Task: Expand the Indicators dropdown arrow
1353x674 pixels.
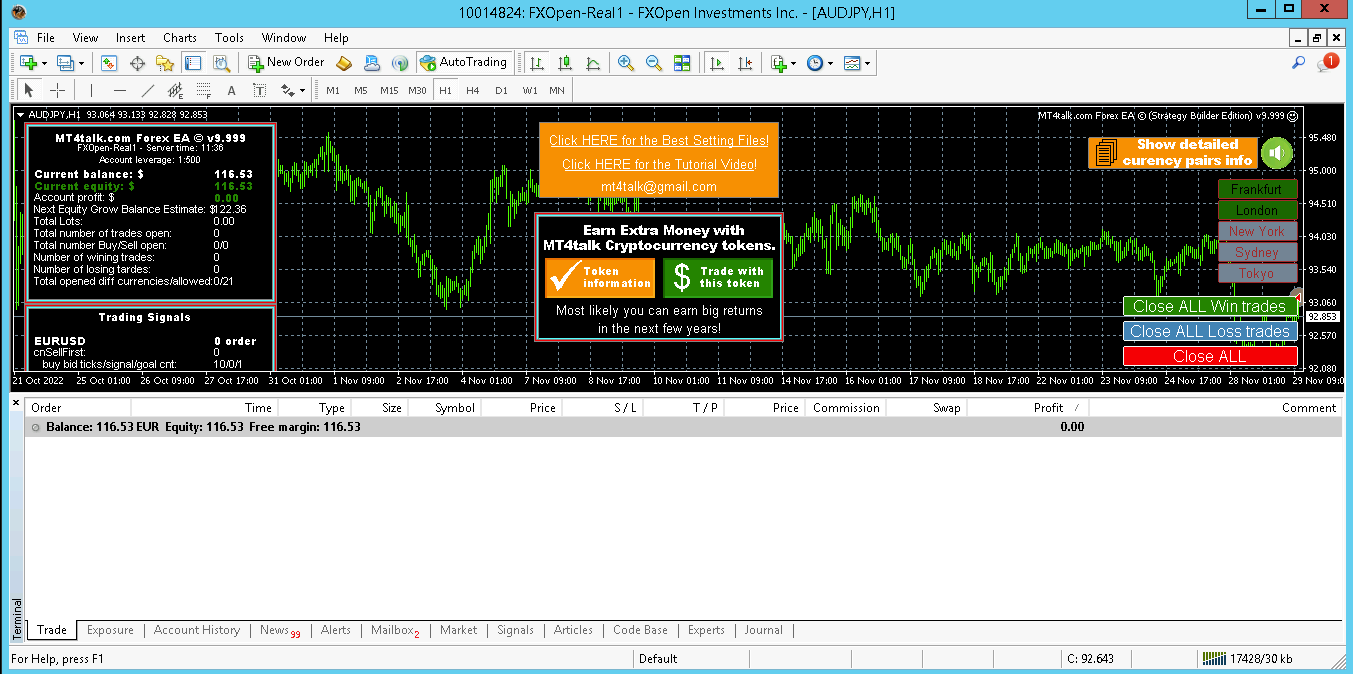Action: point(794,62)
